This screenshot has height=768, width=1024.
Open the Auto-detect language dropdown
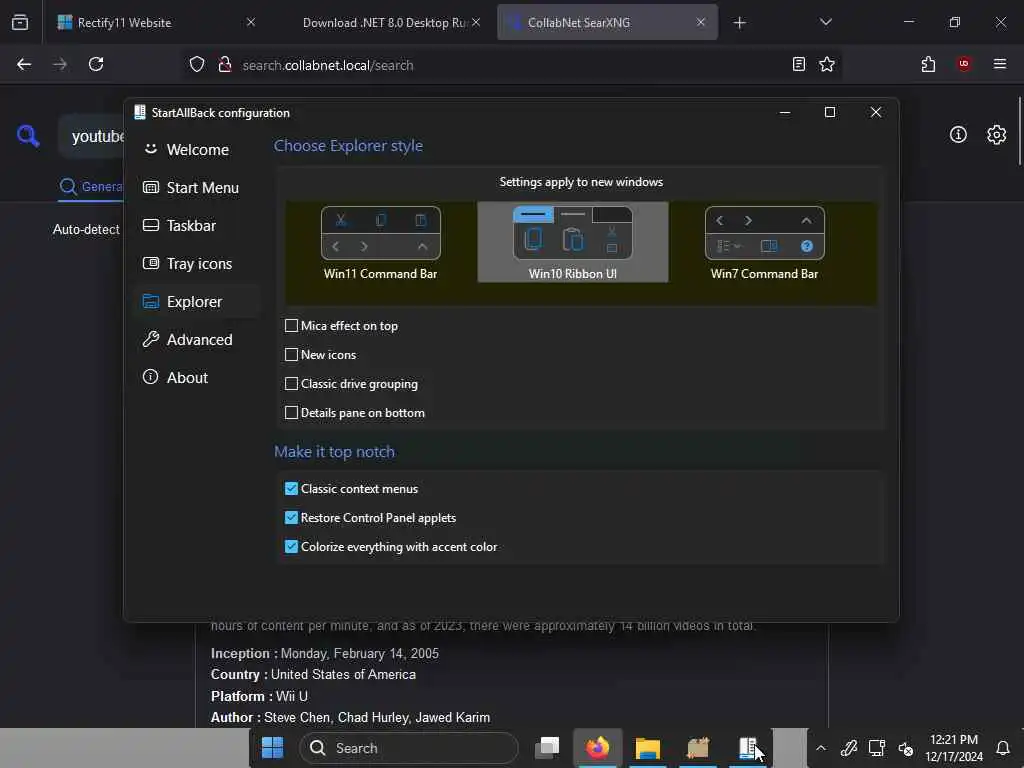86,229
